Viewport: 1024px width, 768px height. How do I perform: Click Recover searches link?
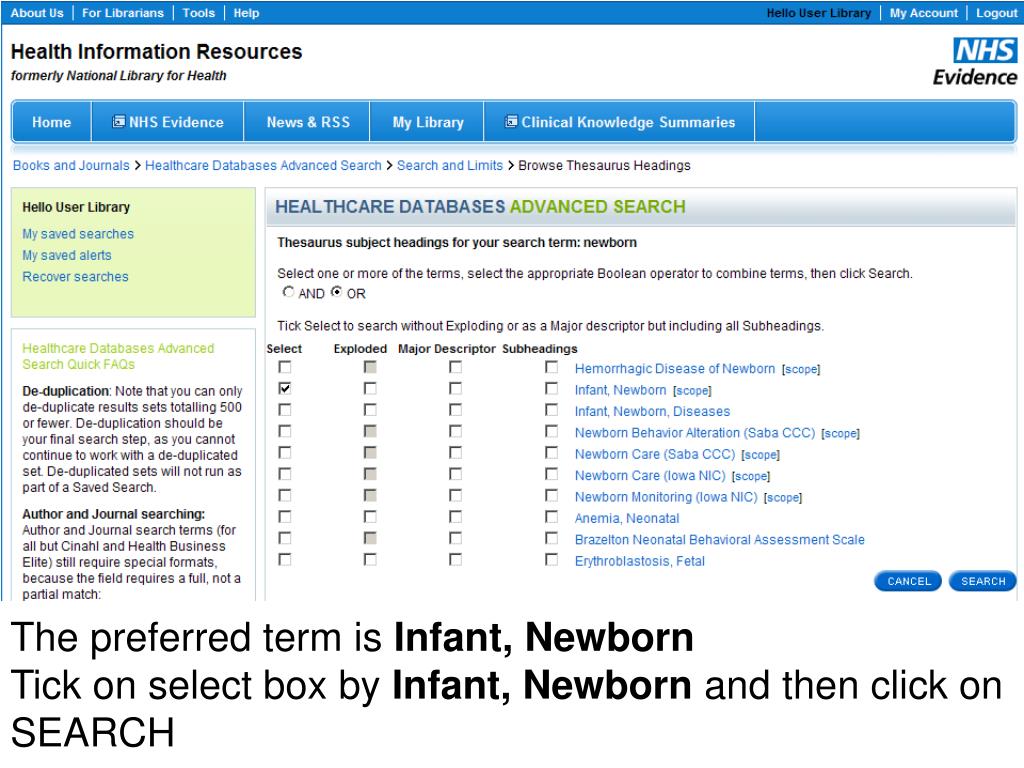pos(75,277)
